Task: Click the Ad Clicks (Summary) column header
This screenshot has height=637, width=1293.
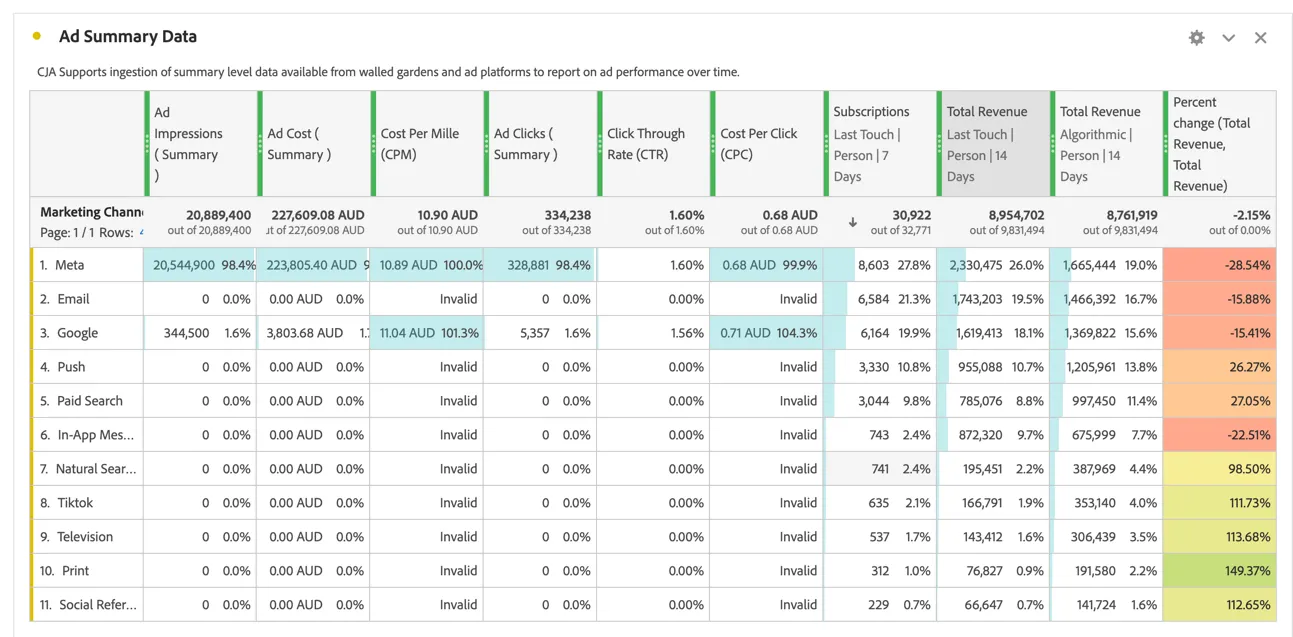Action: point(540,144)
